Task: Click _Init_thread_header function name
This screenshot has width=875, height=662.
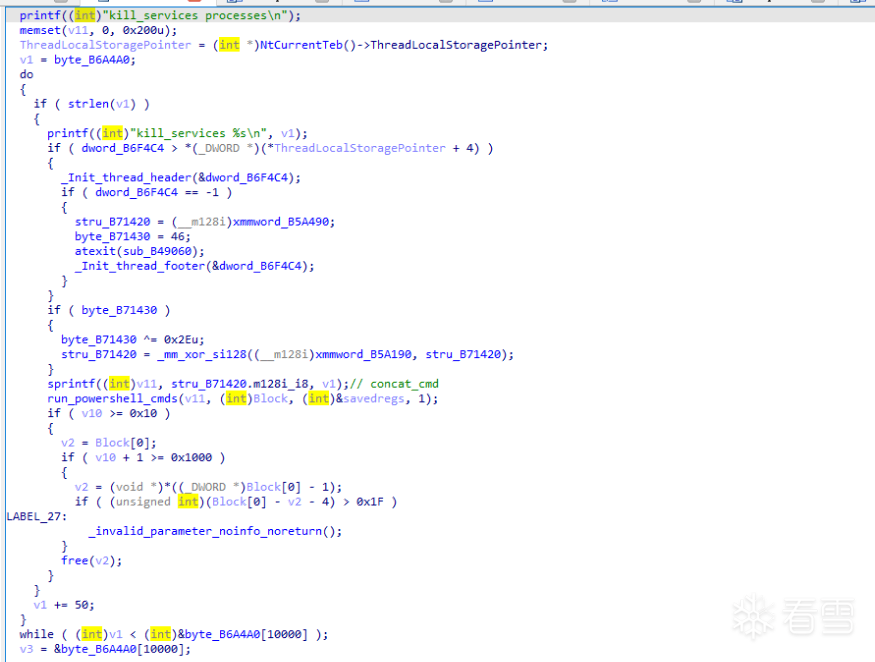Action: (x=127, y=178)
